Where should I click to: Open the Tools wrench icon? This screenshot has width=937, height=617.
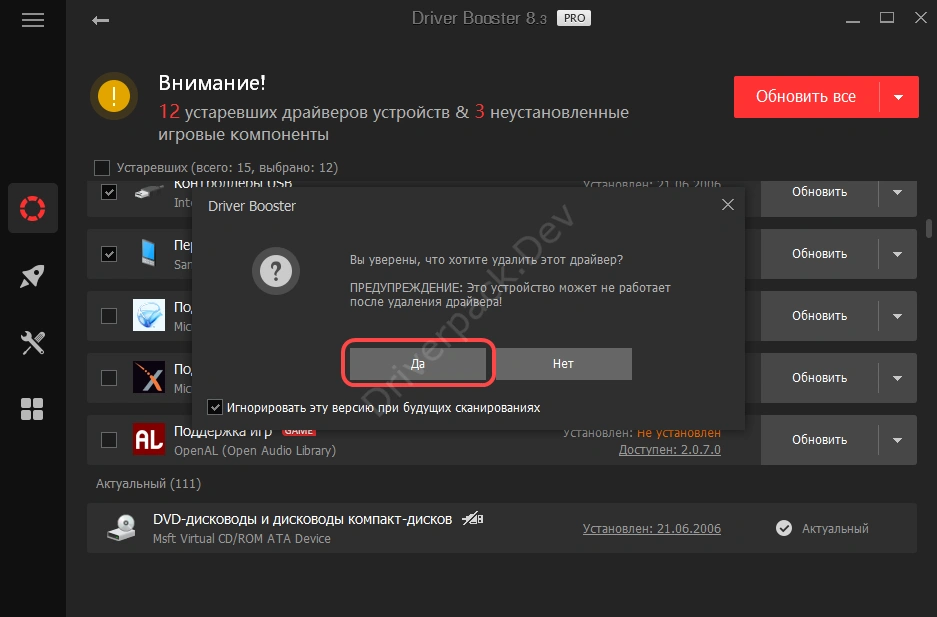[32, 343]
